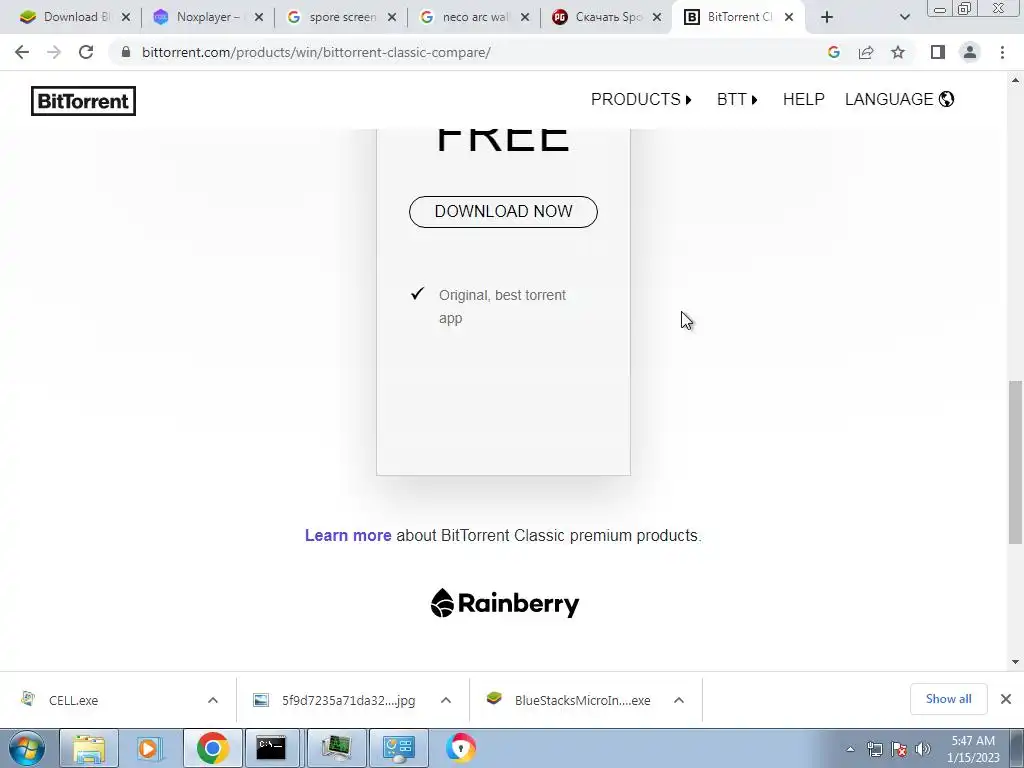1024x768 pixels.
Task: Open the tab search chevron
Action: point(904,17)
